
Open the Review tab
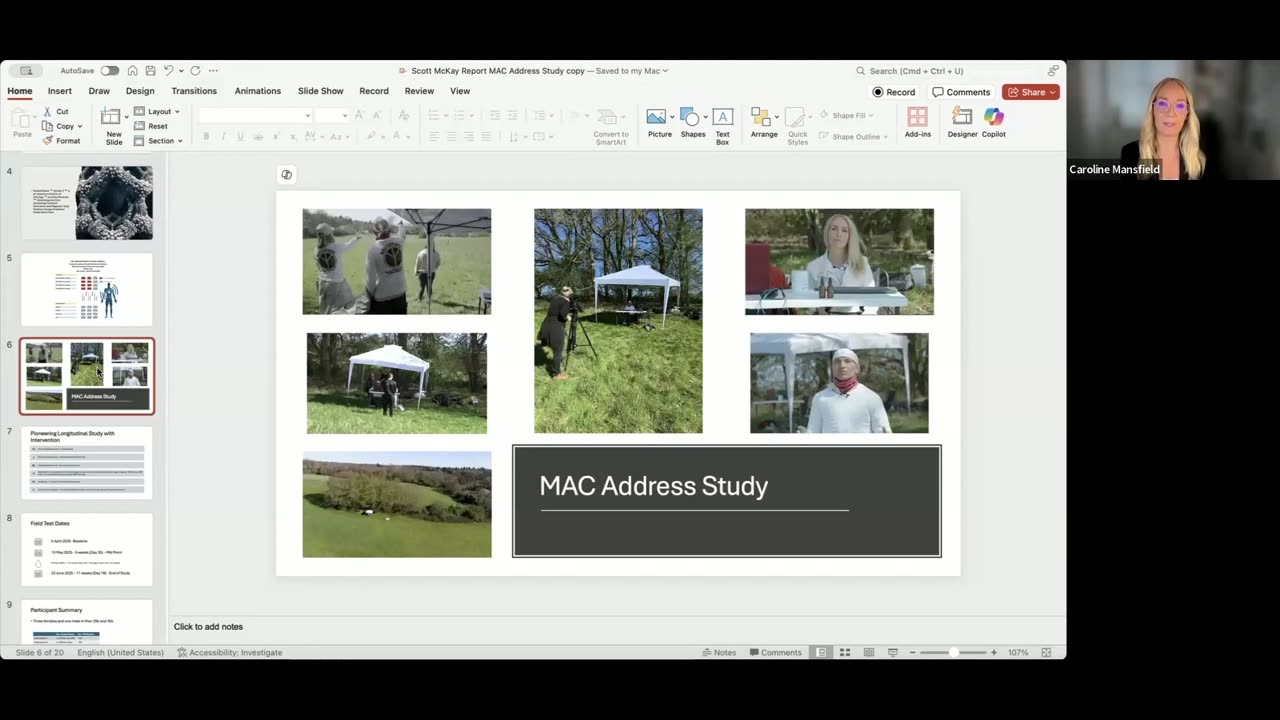tap(419, 91)
